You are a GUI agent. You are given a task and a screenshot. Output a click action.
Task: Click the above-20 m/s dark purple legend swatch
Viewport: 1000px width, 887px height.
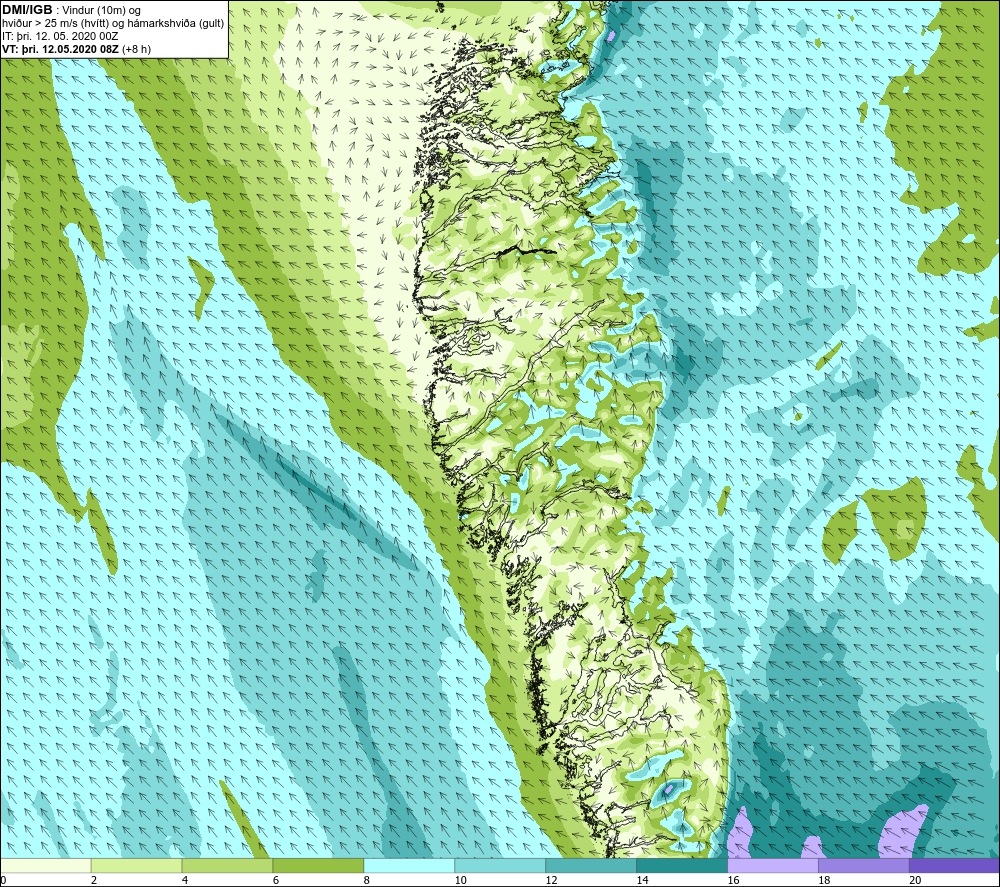954,865
